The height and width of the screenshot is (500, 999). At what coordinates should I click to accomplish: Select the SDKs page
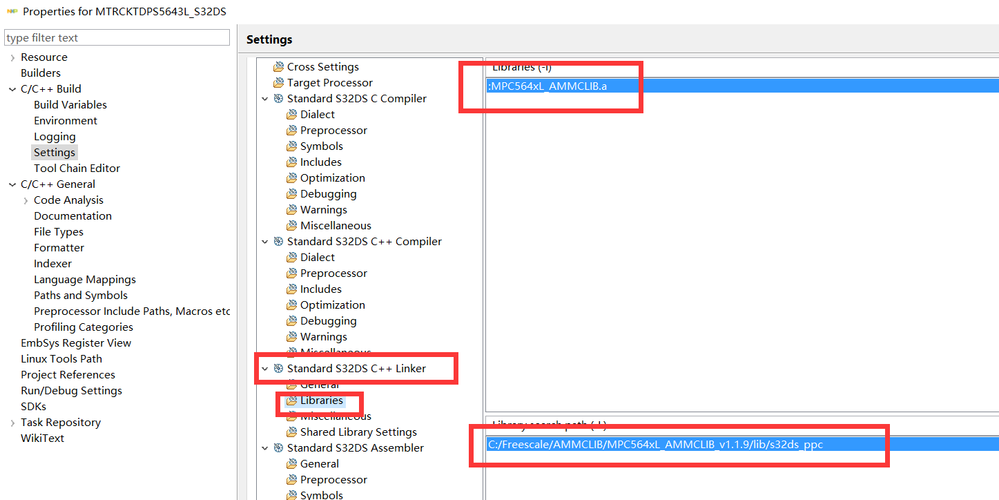point(33,406)
